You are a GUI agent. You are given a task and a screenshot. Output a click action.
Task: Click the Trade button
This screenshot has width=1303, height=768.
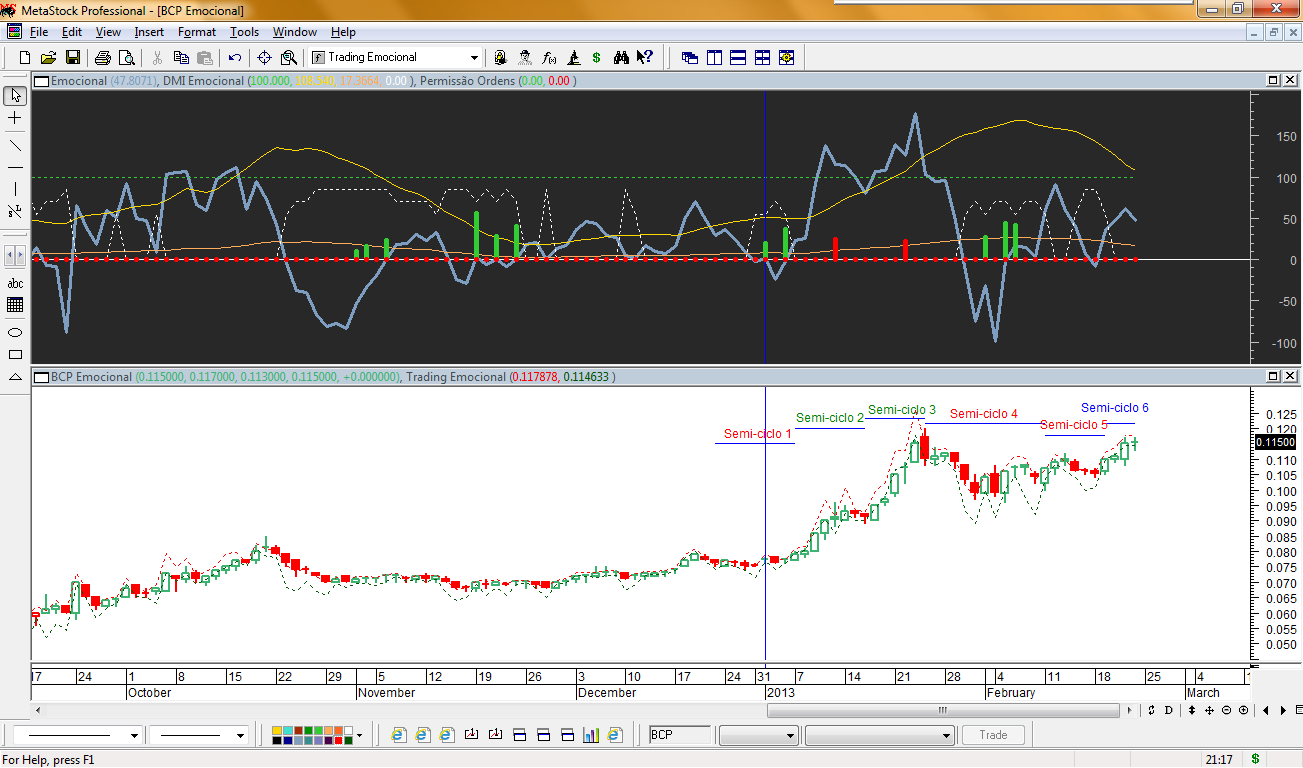(x=993, y=735)
